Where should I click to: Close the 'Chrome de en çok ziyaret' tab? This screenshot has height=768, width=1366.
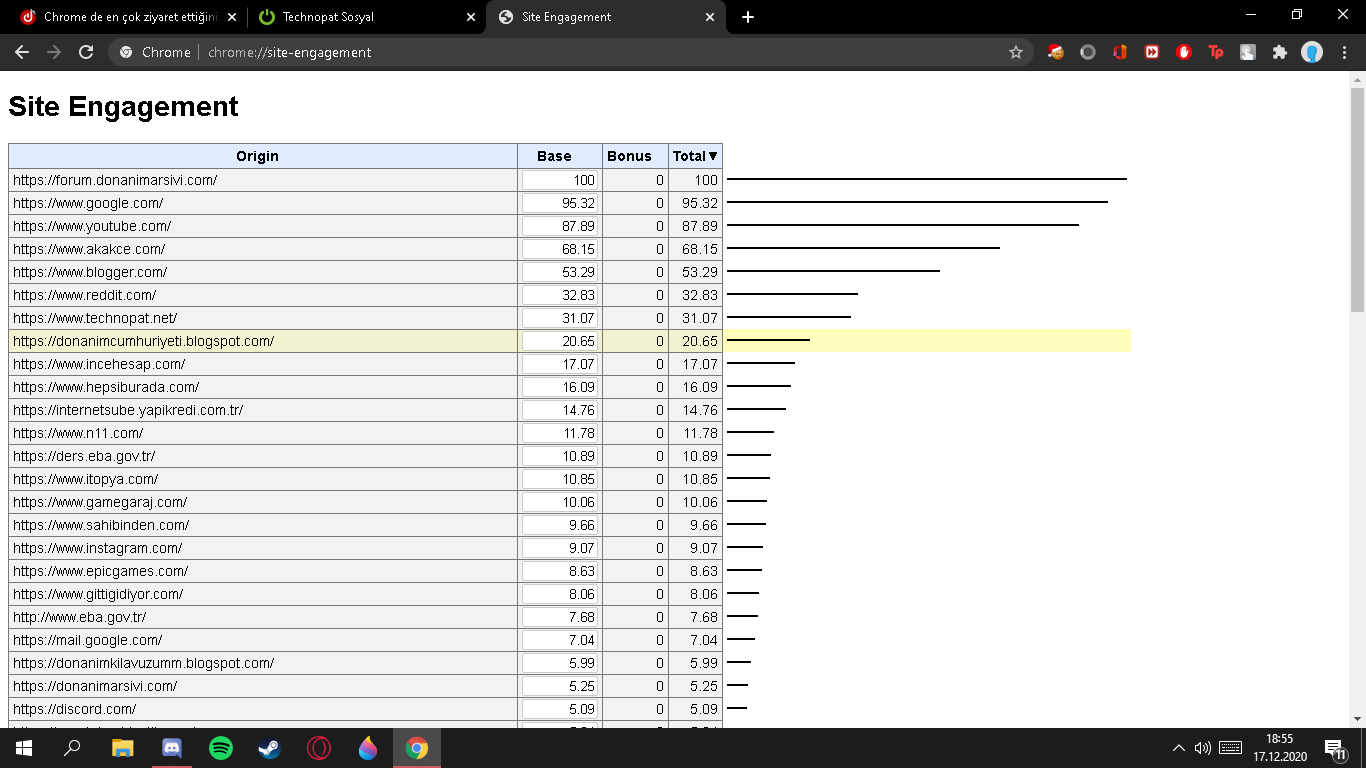tap(232, 17)
